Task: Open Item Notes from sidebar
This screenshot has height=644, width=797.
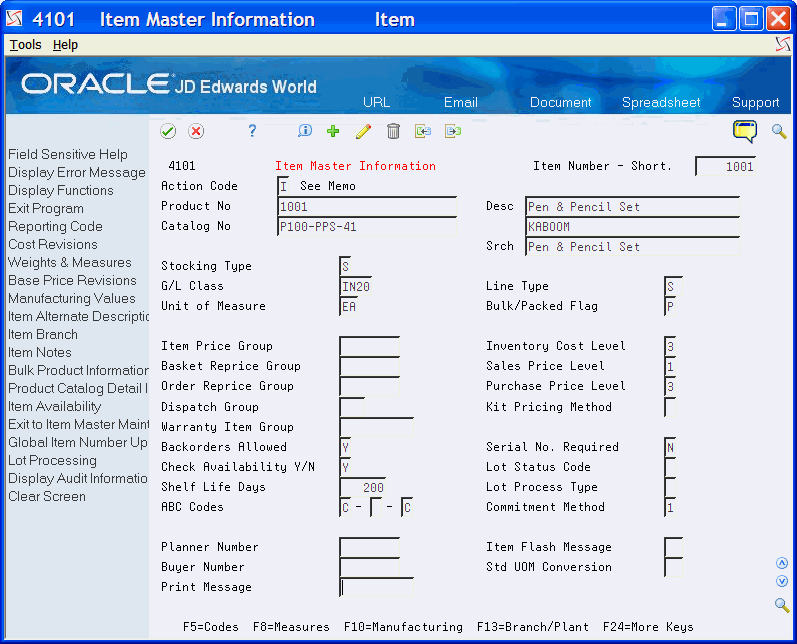Action: tap(40, 352)
